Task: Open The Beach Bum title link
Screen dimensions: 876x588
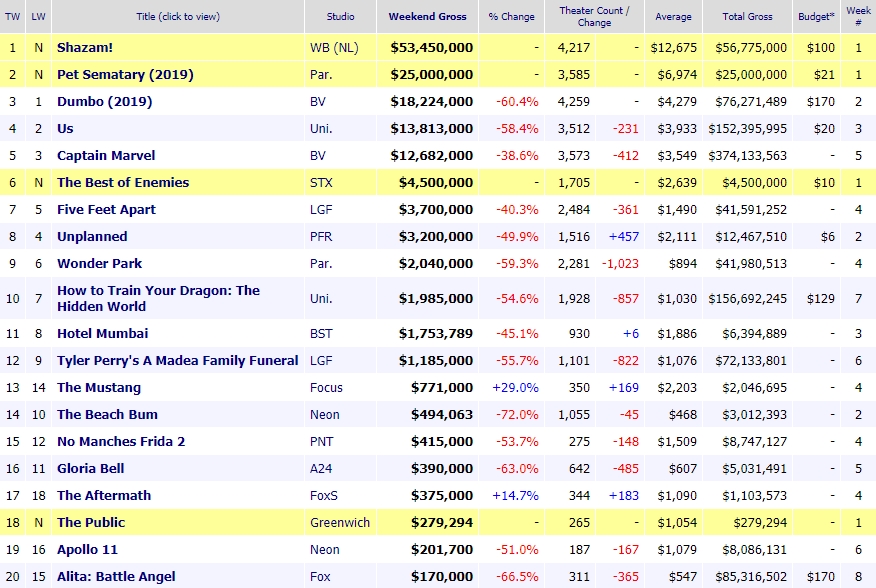Action: (x=107, y=414)
